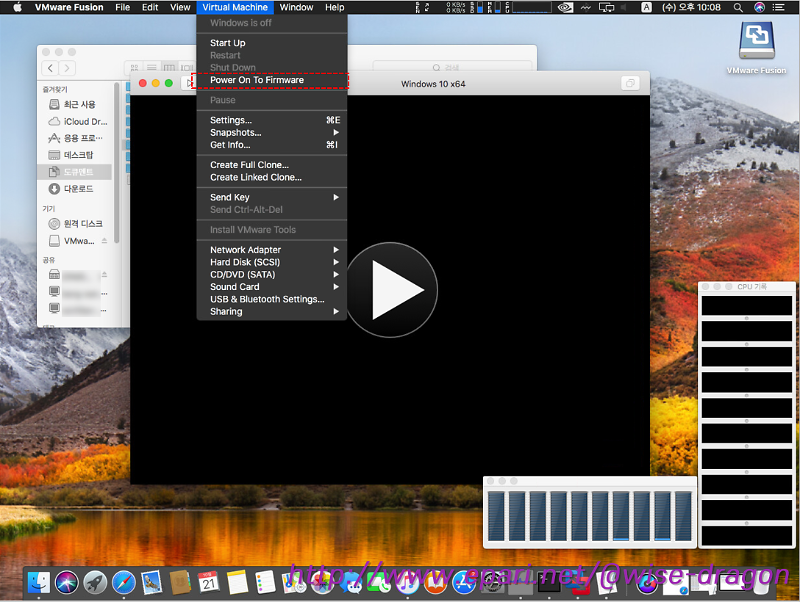Click the view mode button in Windows 10 x64 titlebar

631,83
